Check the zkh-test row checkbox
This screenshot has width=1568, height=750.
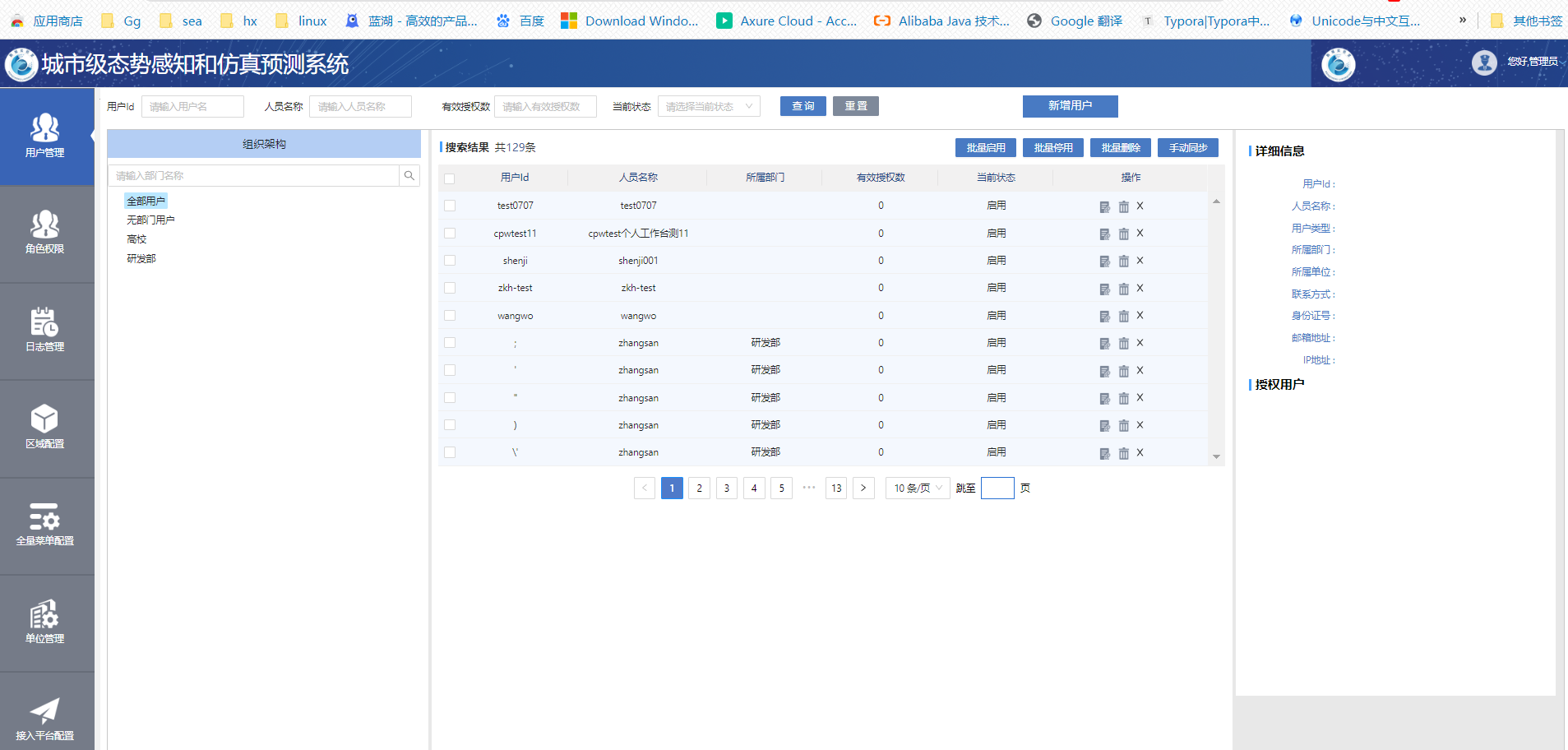coord(450,288)
